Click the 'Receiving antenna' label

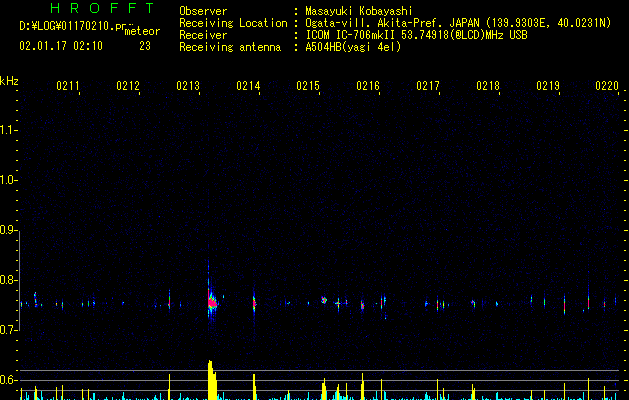tap(230, 47)
